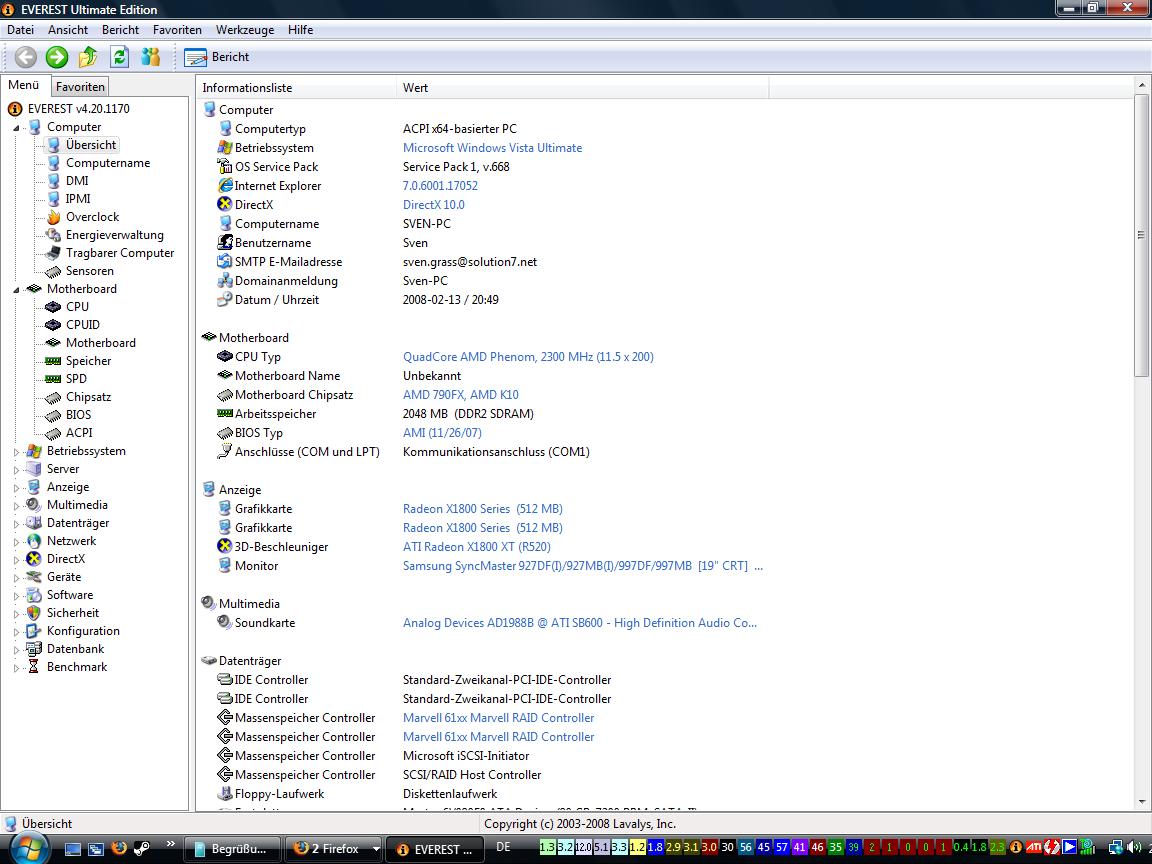Screen dimensions: 1152x864
Task: Click the Software tree icon
Action: (x=34, y=595)
